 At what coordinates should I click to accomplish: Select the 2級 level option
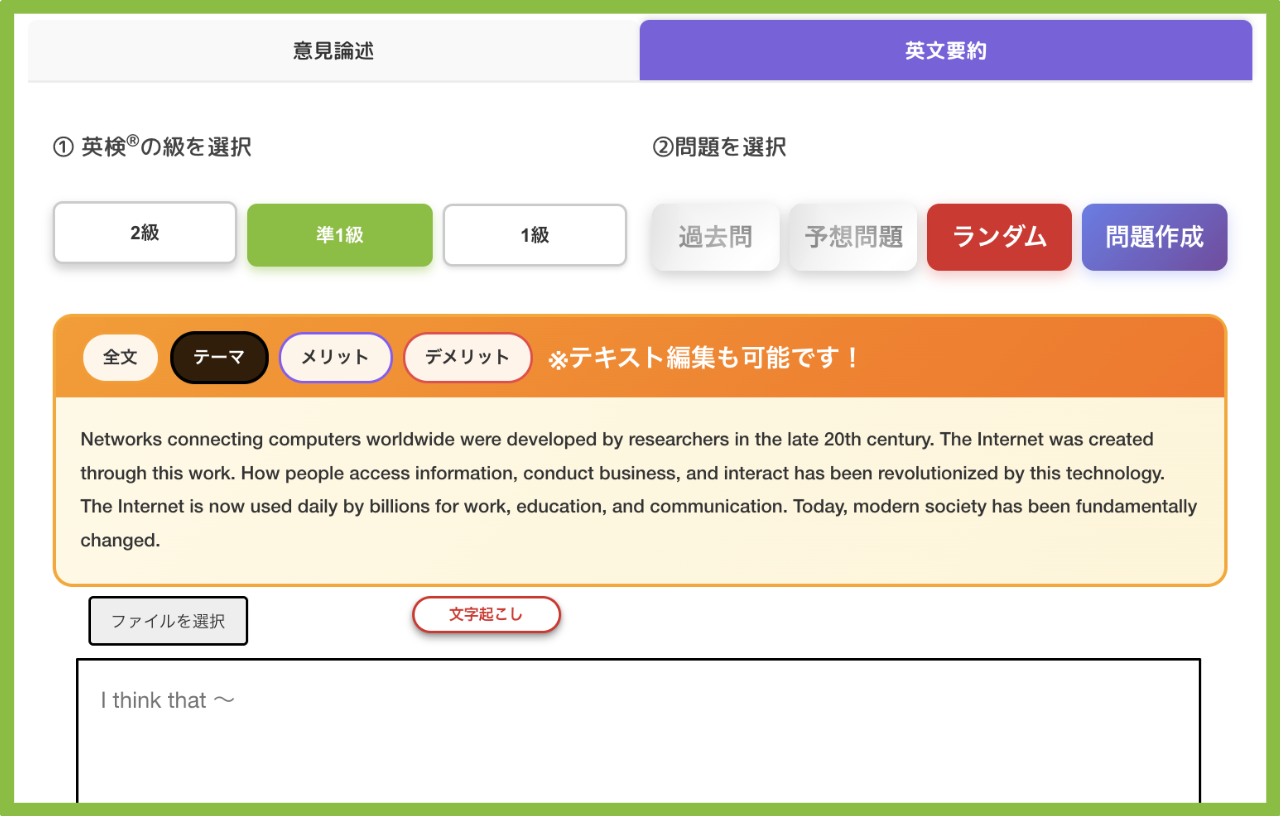click(144, 232)
